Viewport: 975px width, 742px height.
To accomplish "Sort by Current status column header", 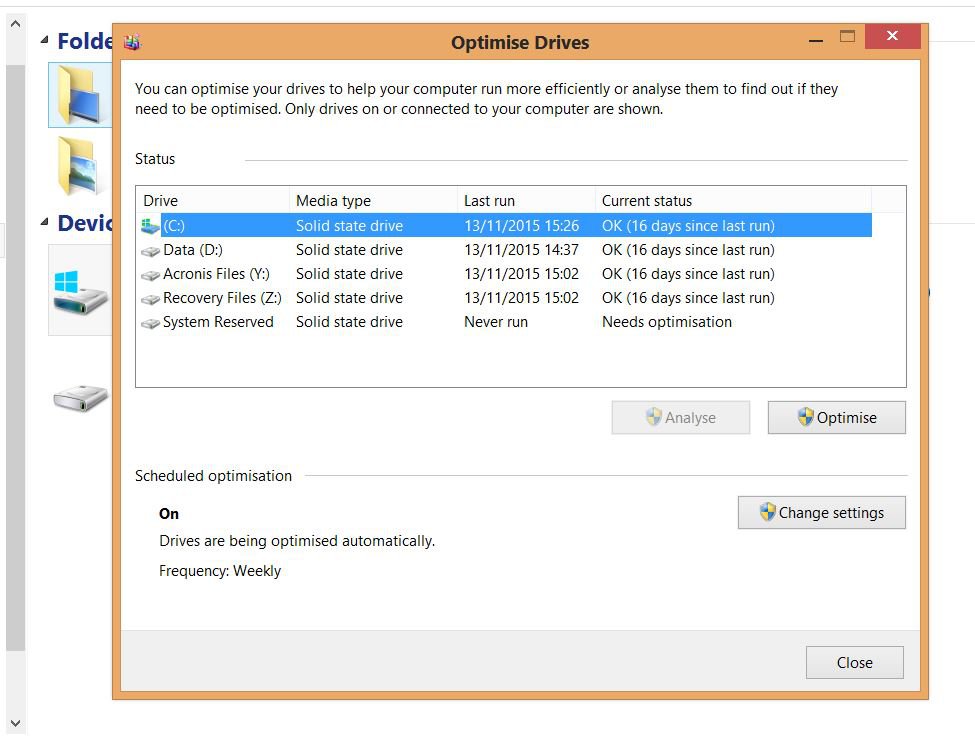I will 732,200.
